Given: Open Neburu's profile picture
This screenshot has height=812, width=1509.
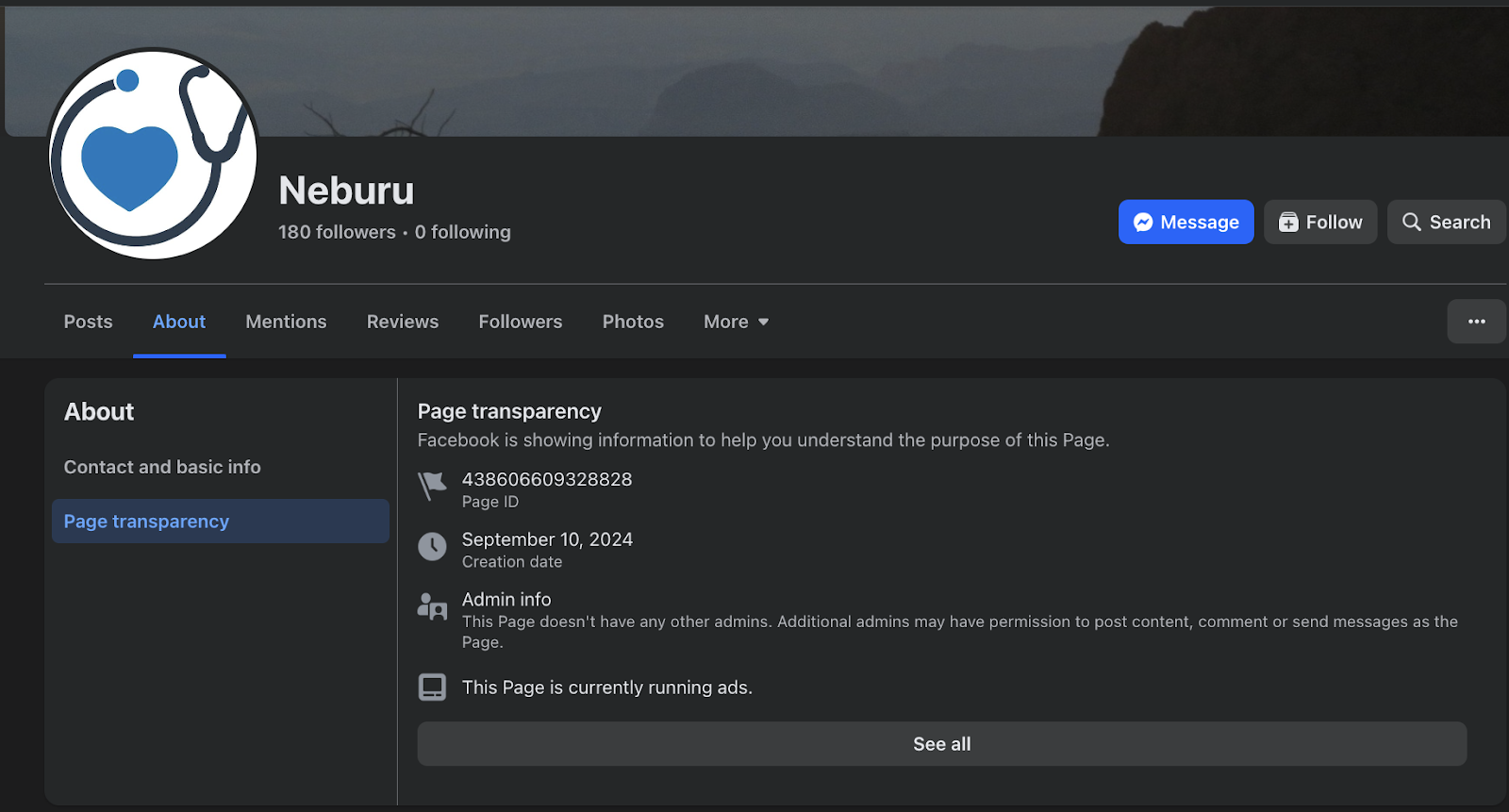Looking at the screenshot, I should pyautogui.click(x=153, y=154).
